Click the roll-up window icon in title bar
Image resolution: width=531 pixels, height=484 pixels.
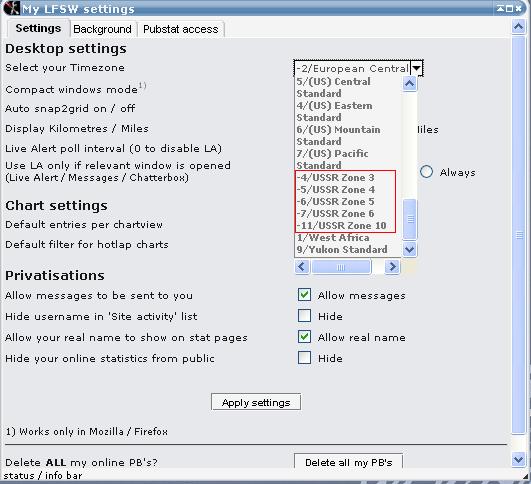tap(500, 8)
